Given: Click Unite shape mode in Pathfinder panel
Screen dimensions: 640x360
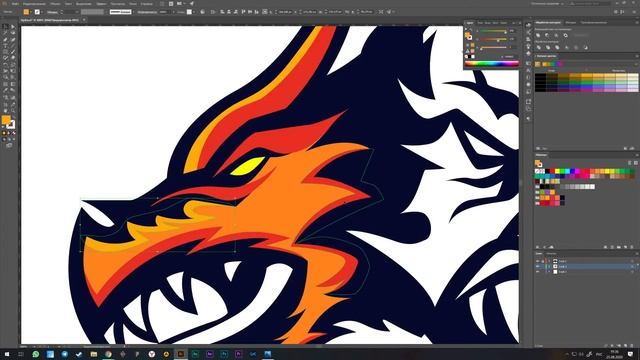Looking at the screenshot, I should (538, 36).
